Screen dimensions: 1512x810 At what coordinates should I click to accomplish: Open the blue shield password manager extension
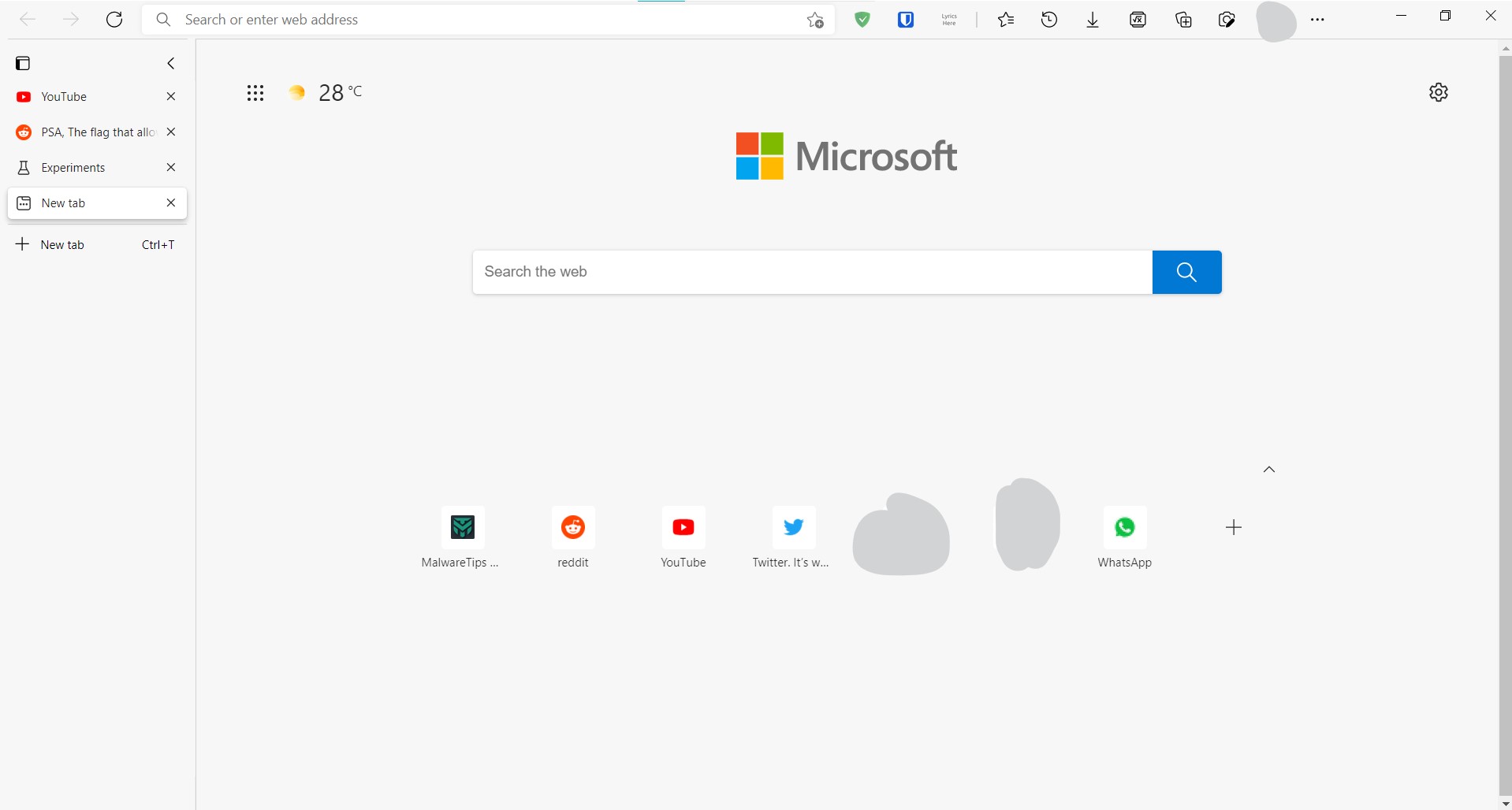(x=906, y=20)
